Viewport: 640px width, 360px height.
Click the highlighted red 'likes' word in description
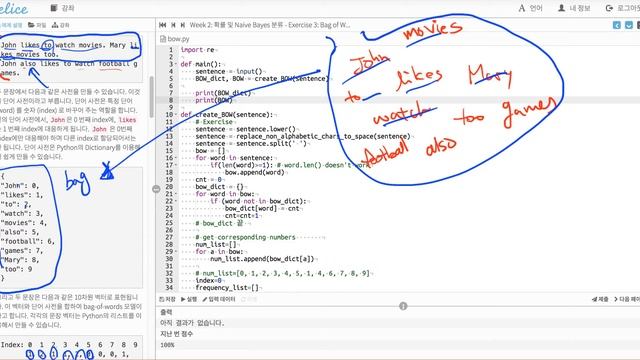click(x=127, y=120)
